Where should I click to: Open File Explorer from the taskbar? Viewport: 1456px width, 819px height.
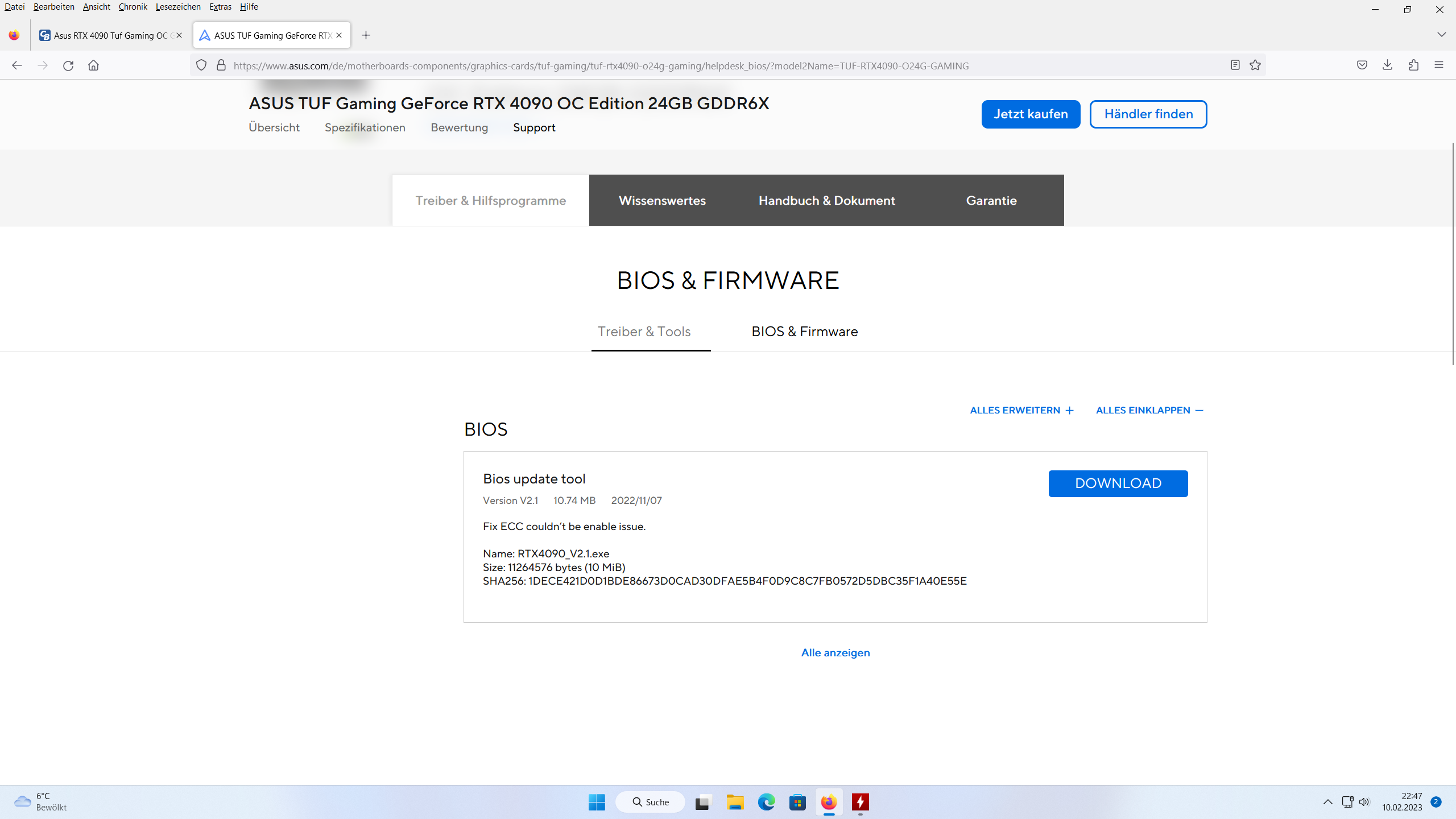pyautogui.click(x=735, y=802)
